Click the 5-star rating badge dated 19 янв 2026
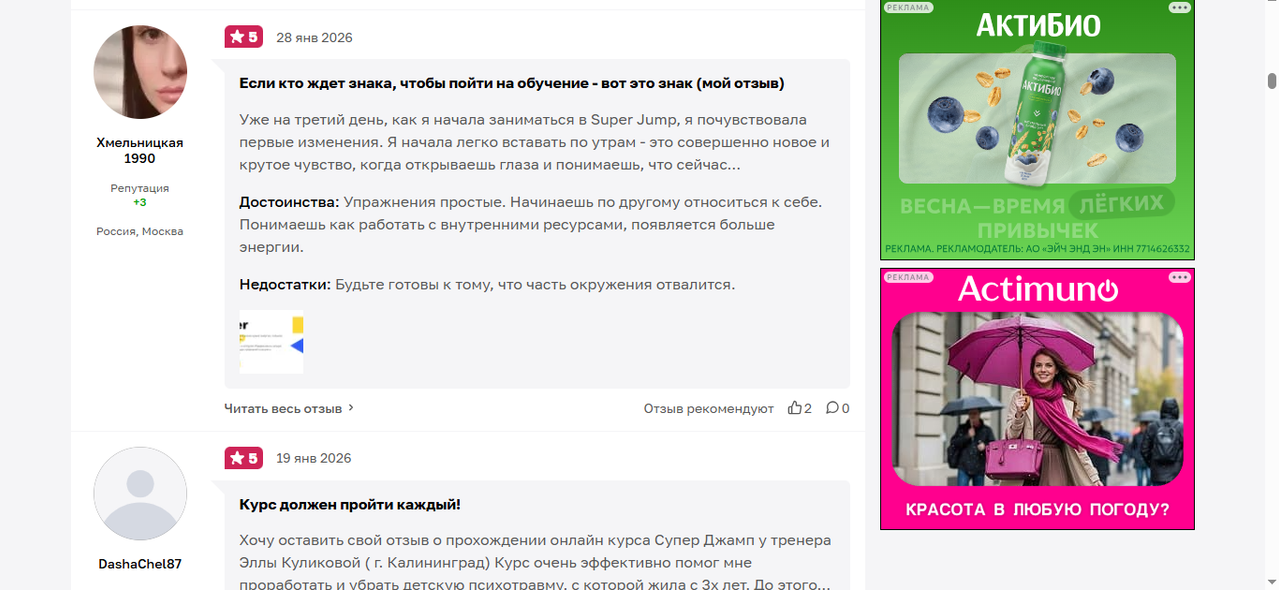The image size is (1279, 590). tap(243, 458)
